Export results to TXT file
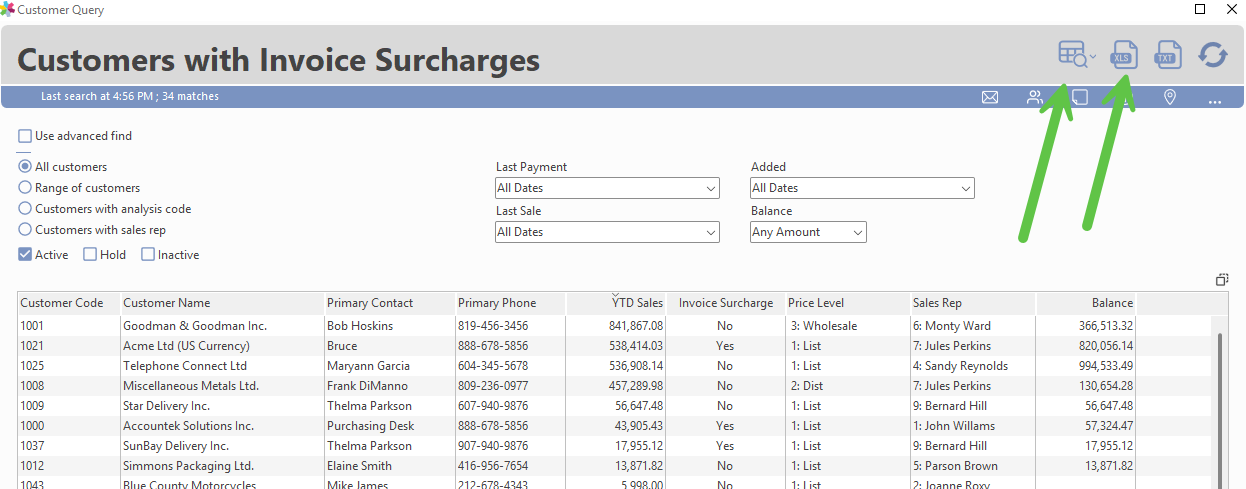This screenshot has height=489, width=1246. (1168, 55)
